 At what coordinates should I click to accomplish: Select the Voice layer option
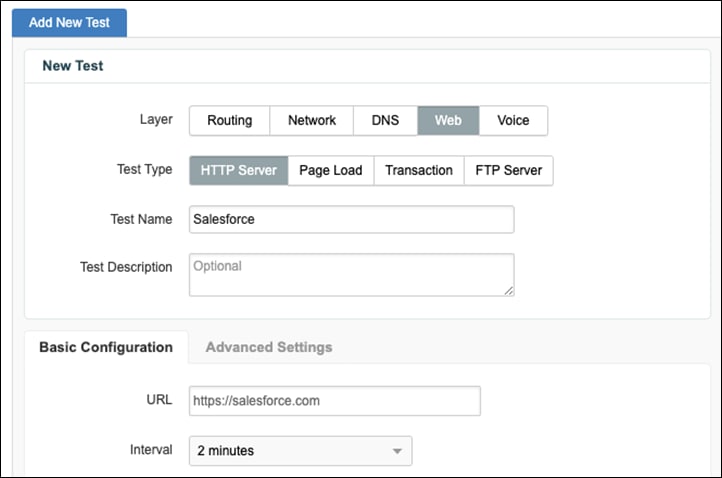[513, 121]
